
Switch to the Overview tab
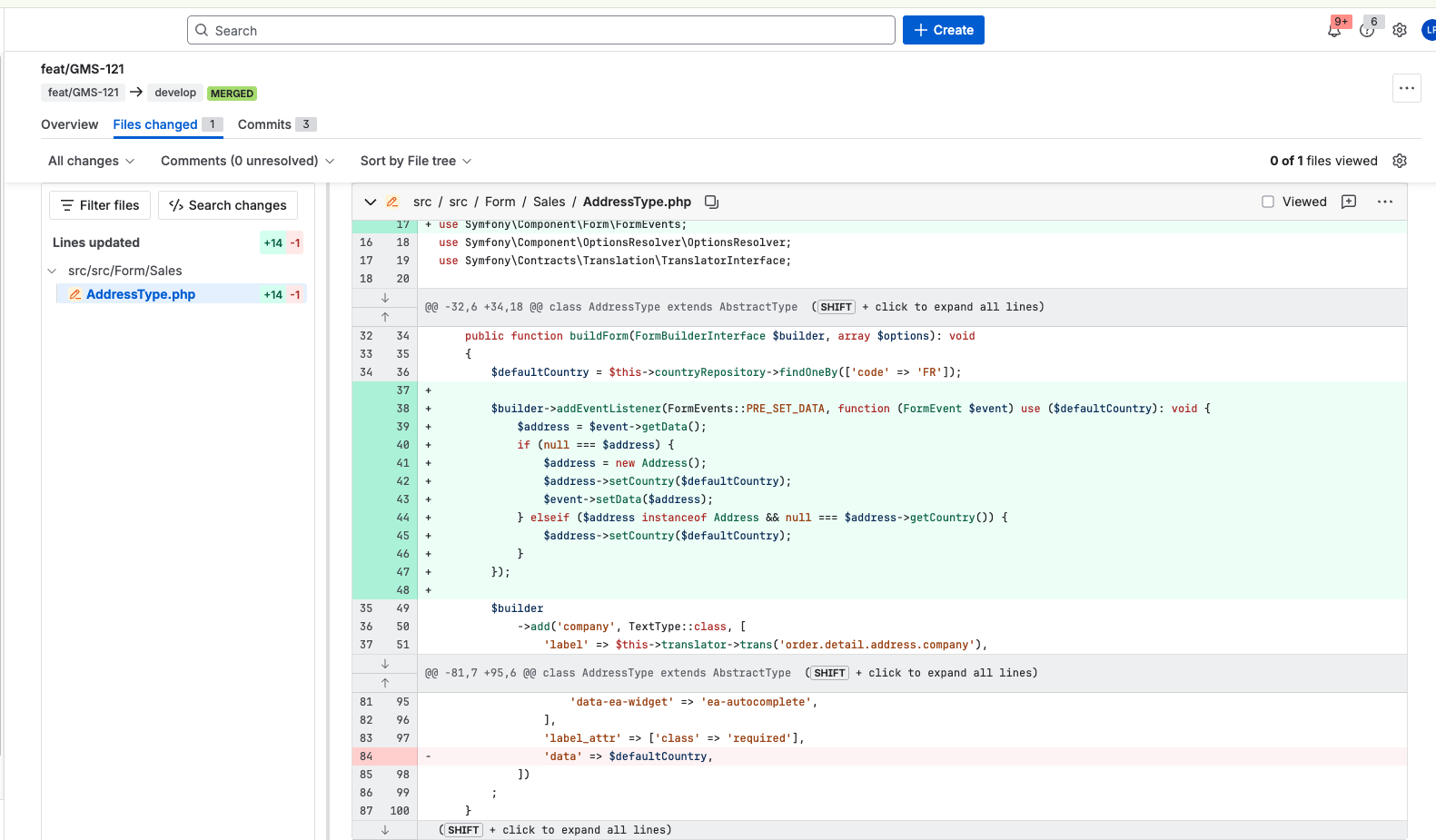[69, 124]
